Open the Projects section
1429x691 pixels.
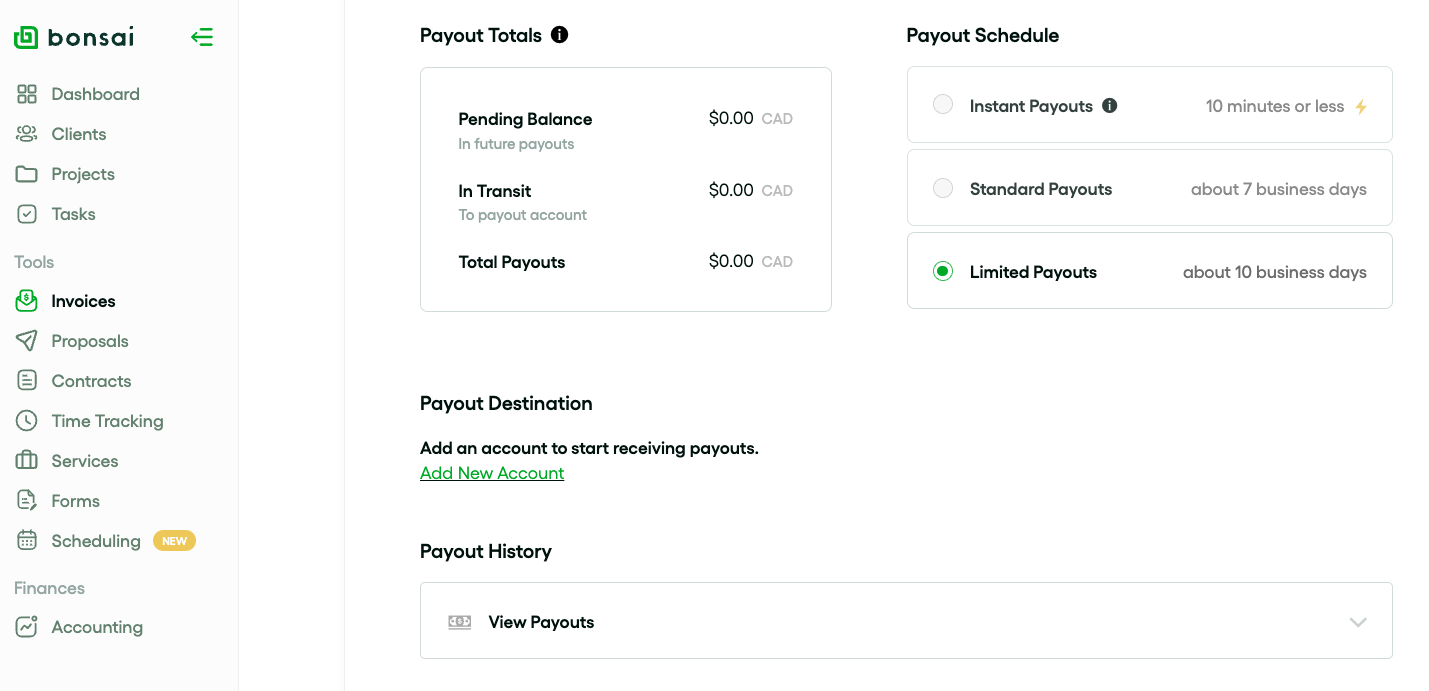click(82, 173)
